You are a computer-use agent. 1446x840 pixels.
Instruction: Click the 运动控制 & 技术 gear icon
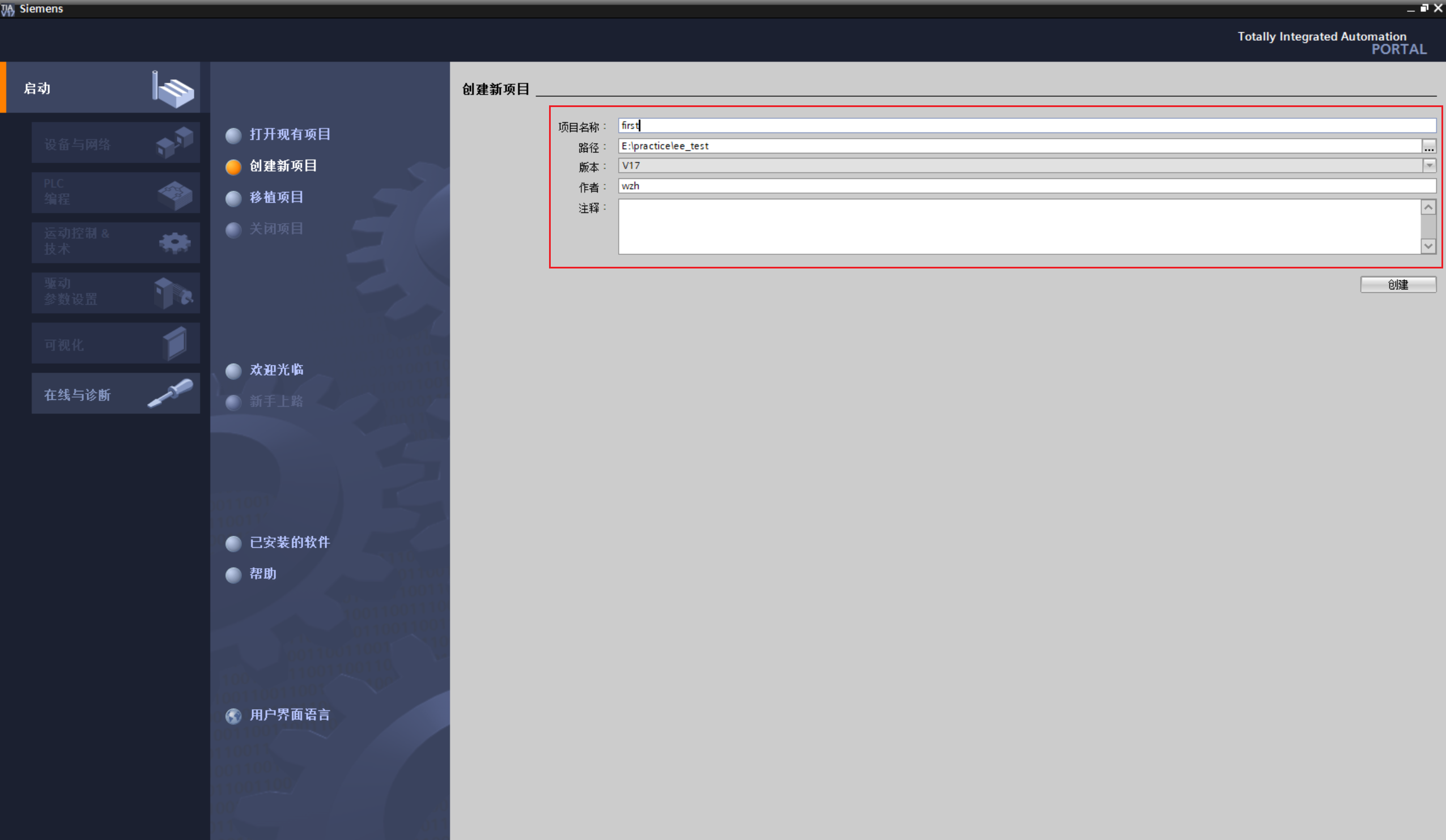[x=175, y=244]
